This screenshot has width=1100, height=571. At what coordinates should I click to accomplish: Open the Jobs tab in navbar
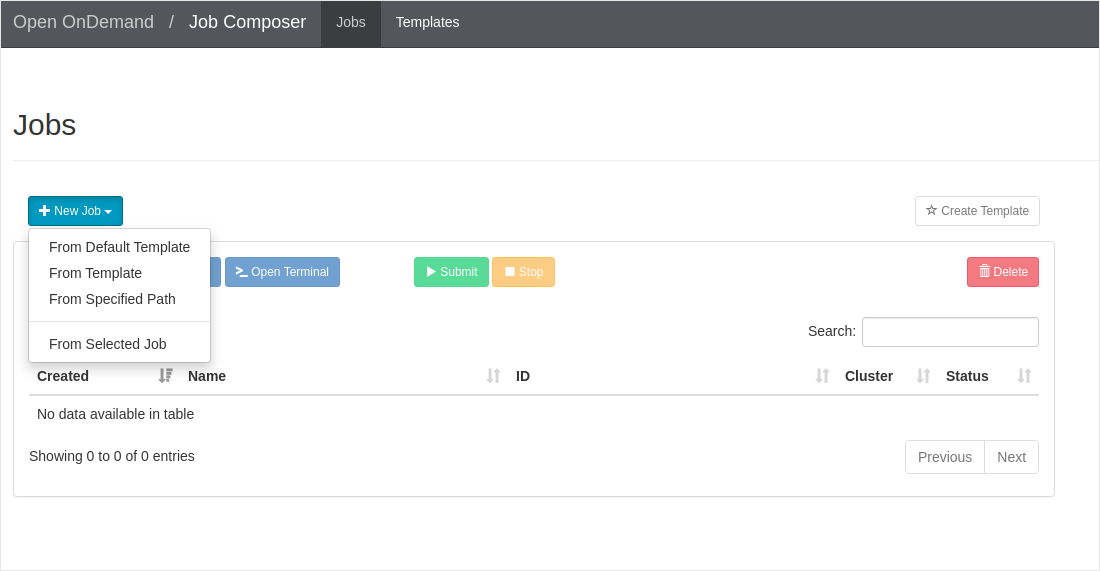click(351, 22)
